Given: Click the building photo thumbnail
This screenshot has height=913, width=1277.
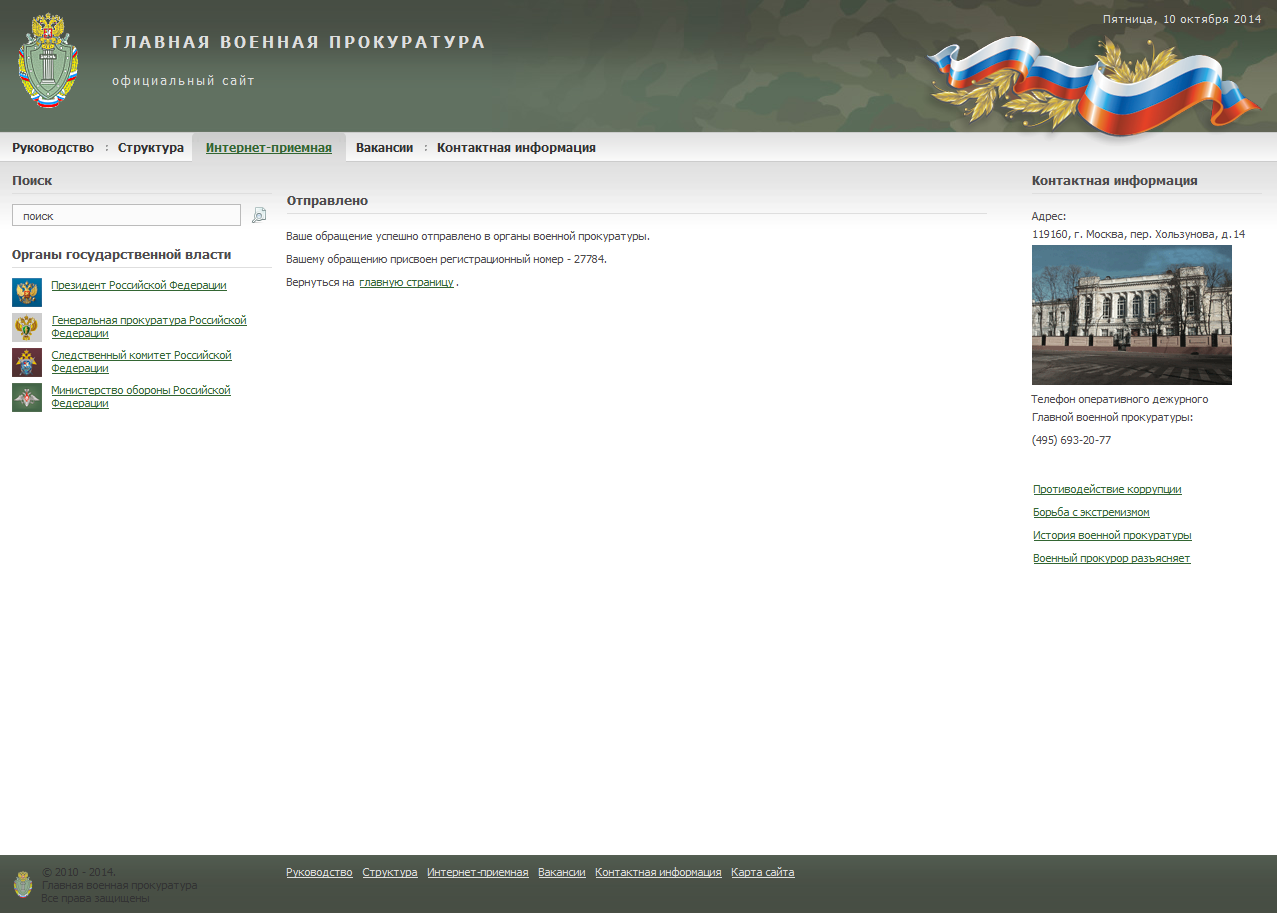Looking at the screenshot, I should pyautogui.click(x=1132, y=315).
